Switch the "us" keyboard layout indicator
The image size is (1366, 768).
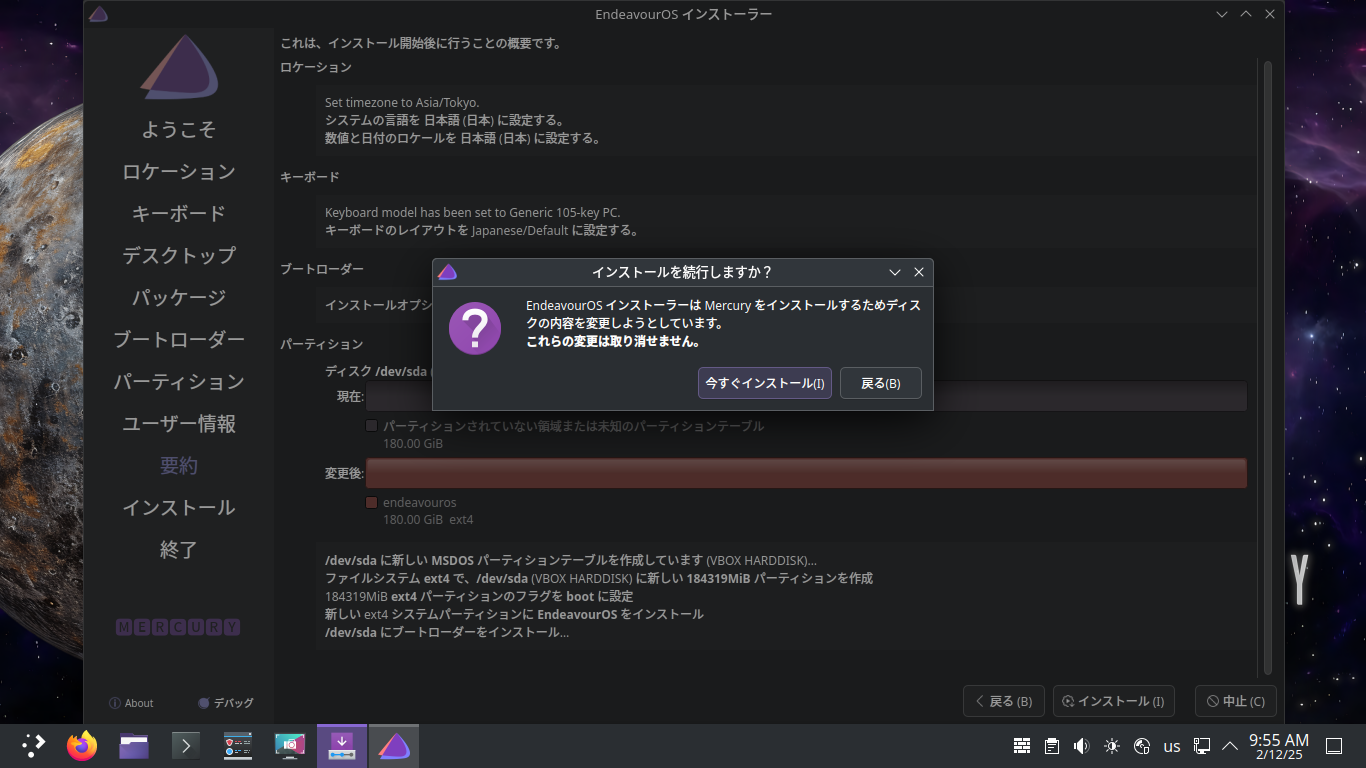[x=1172, y=746]
